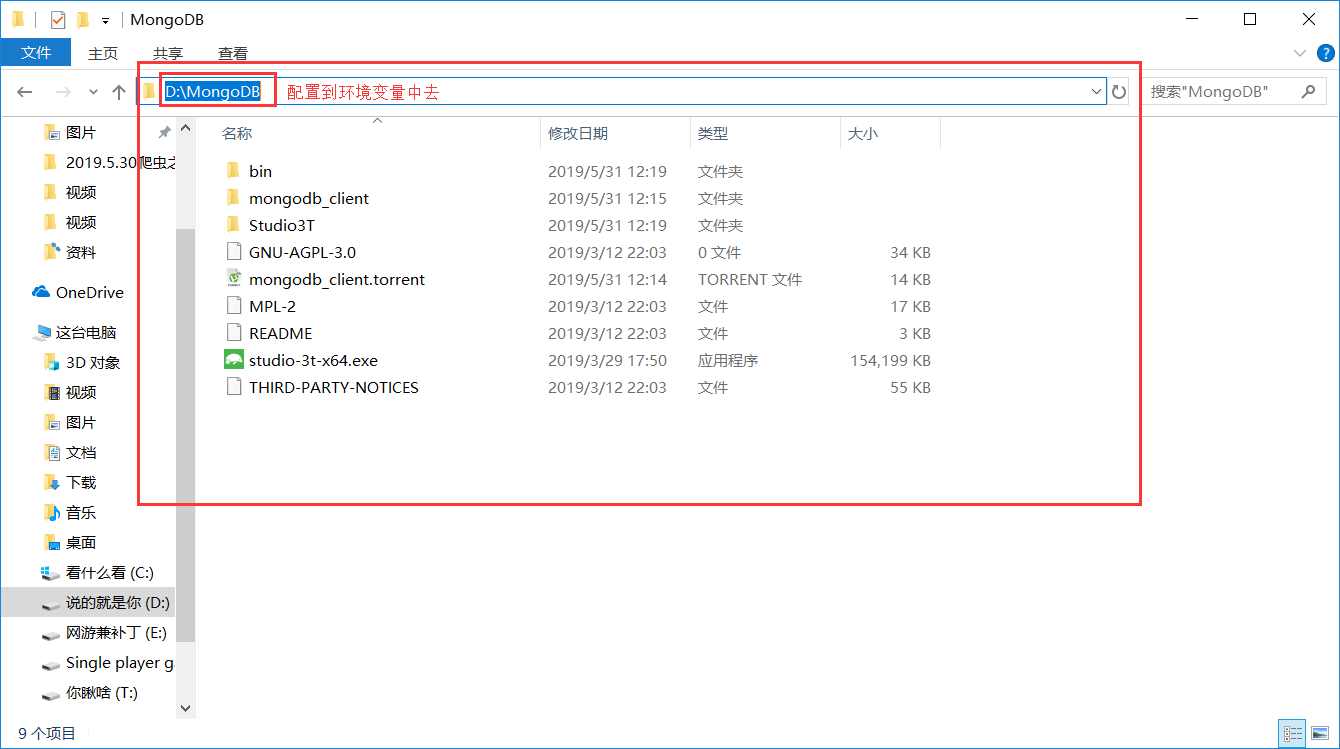Unpin the 图片 quick access pin

pyautogui.click(x=164, y=132)
